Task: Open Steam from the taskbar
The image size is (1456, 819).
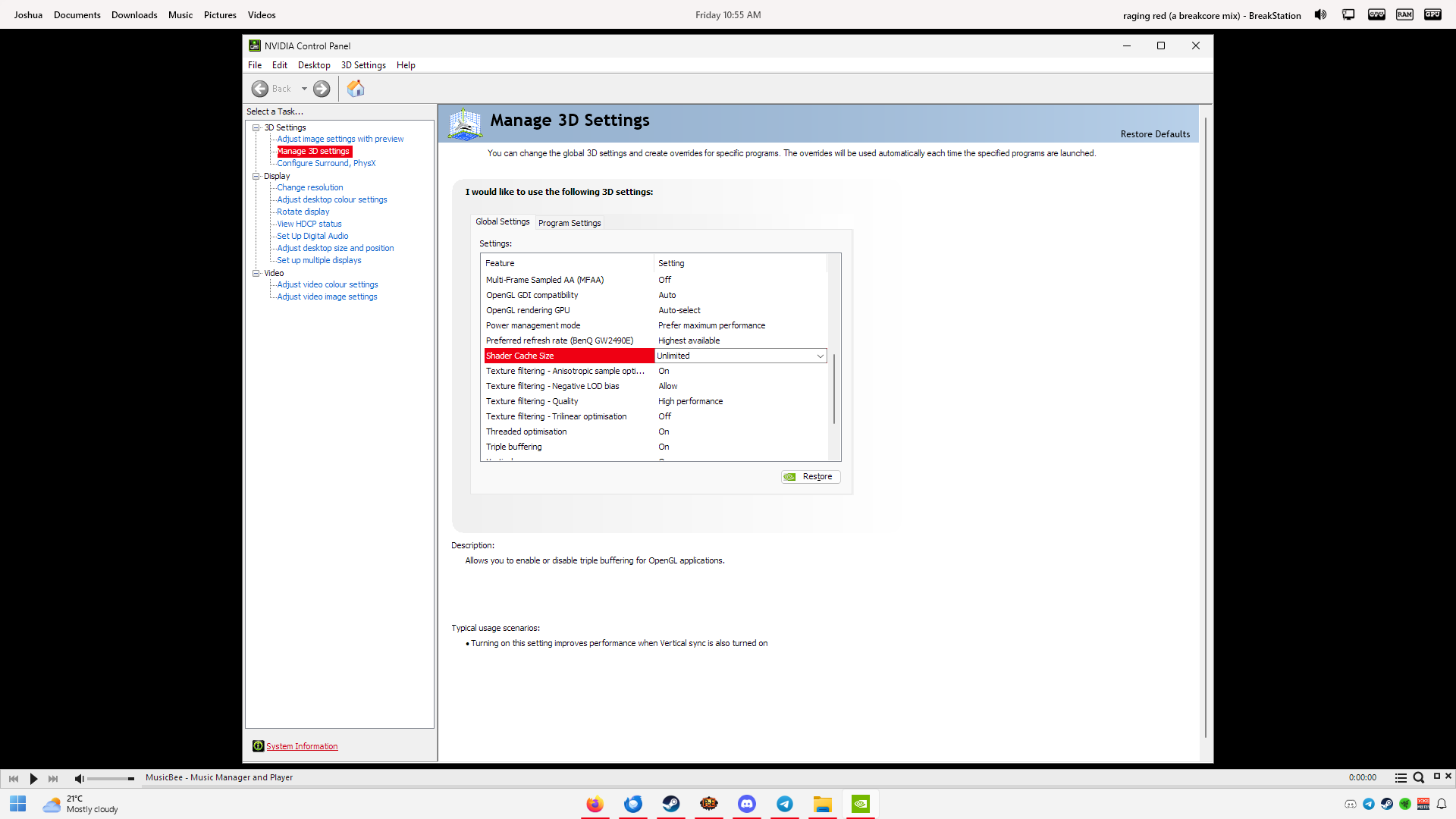Action: [671, 804]
